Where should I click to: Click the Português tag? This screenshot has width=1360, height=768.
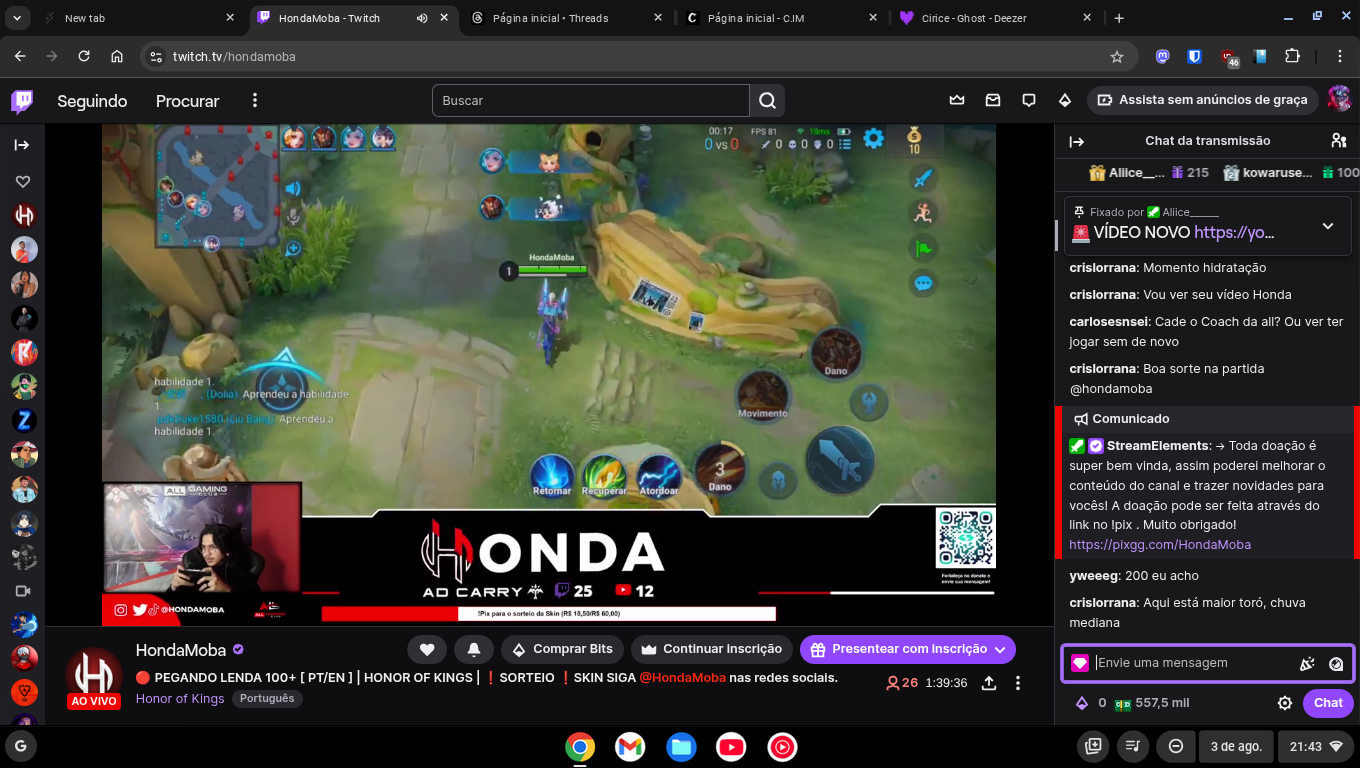(267, 698)
